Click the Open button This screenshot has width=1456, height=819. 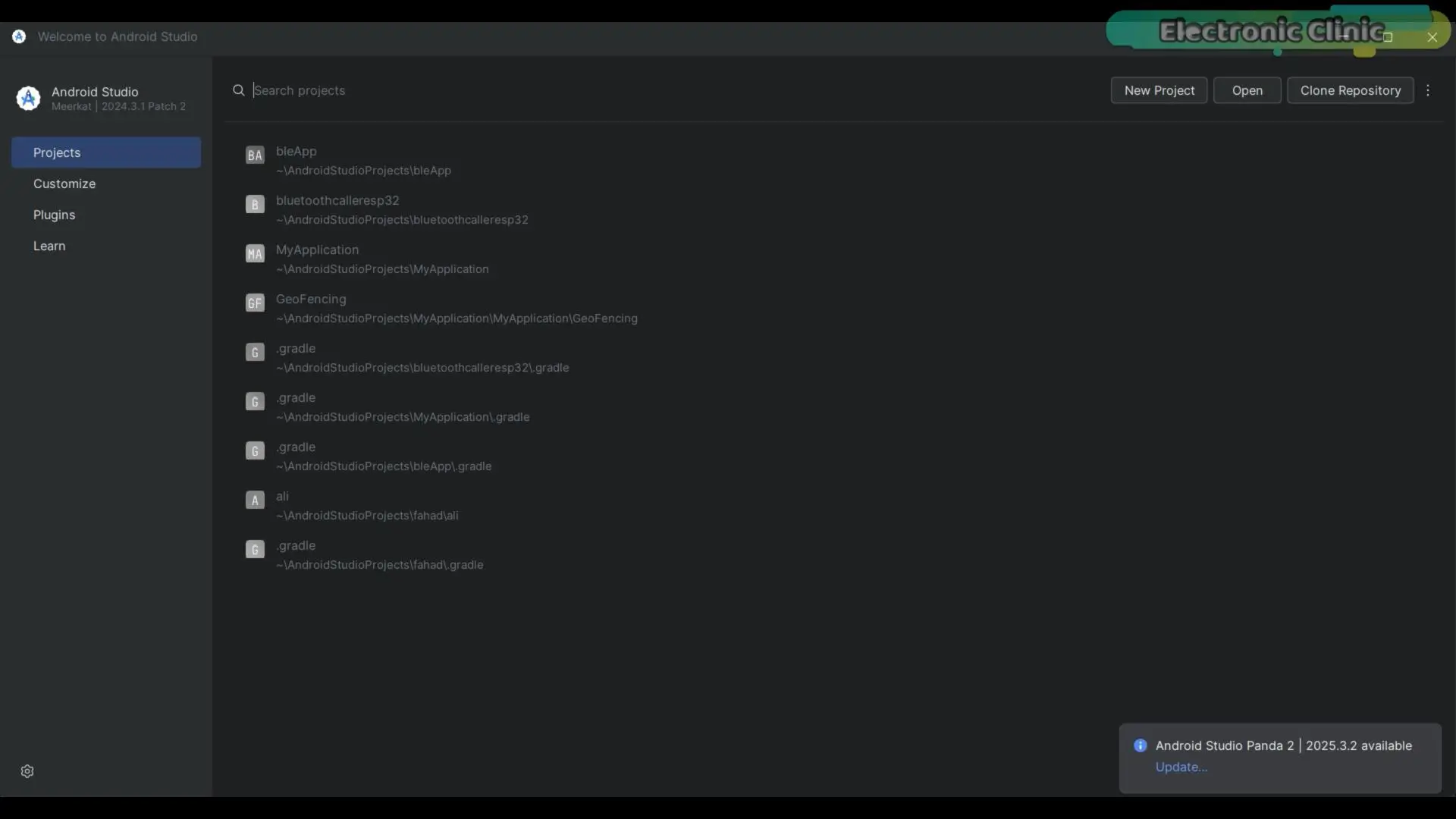tap(1247, 90)
